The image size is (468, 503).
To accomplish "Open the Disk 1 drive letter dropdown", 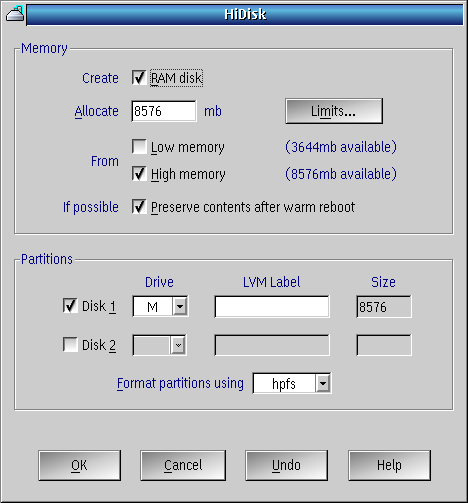I will pyautogui.click(x=180, y=306).
